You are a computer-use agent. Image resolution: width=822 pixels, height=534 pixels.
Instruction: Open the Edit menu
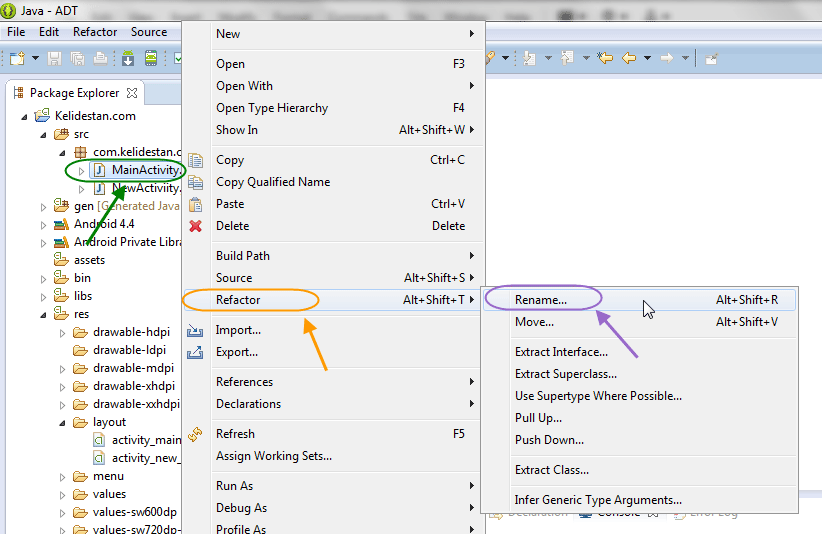49,32
